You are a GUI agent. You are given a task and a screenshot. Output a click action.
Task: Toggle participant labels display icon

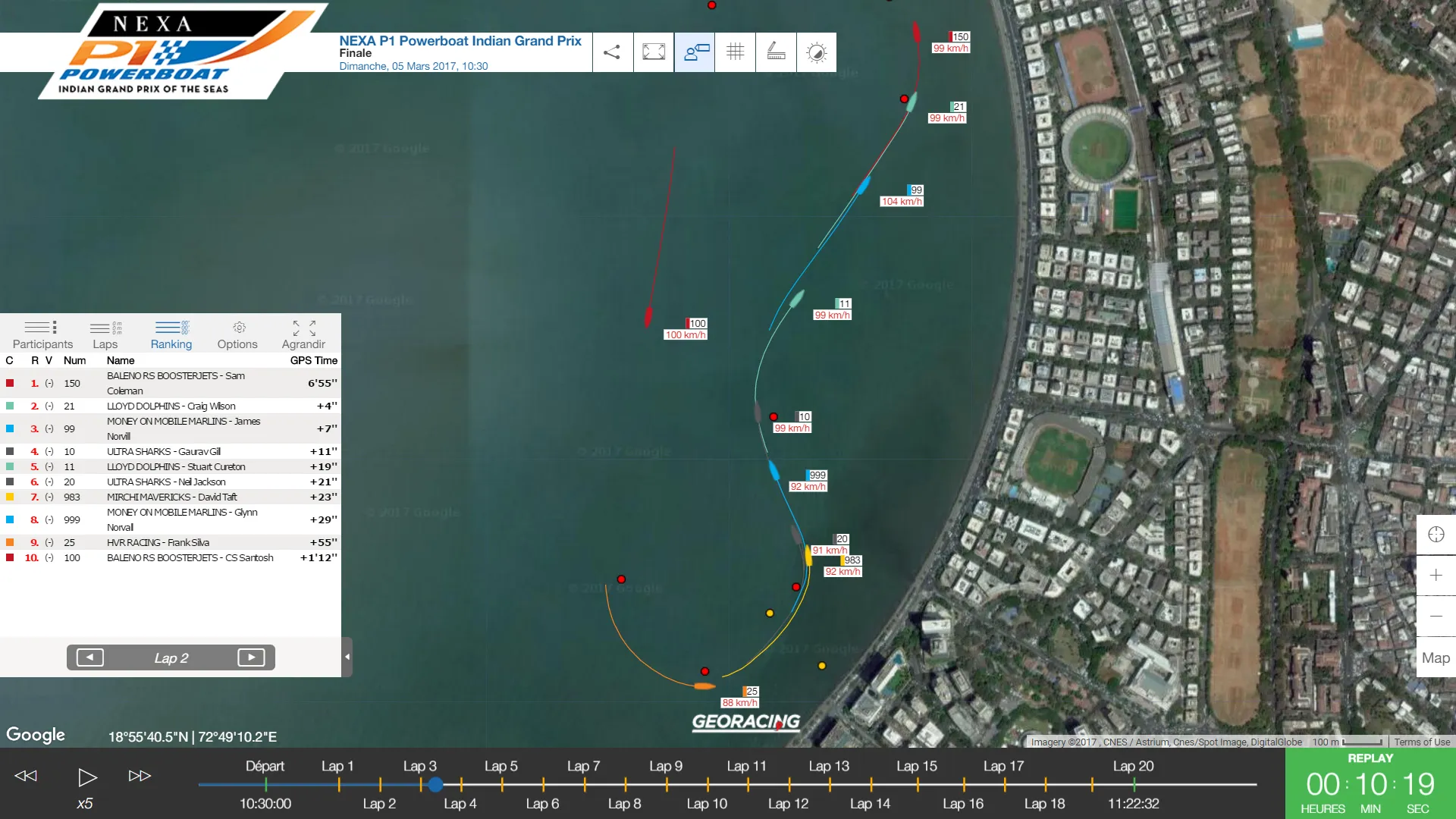[695, 52]
